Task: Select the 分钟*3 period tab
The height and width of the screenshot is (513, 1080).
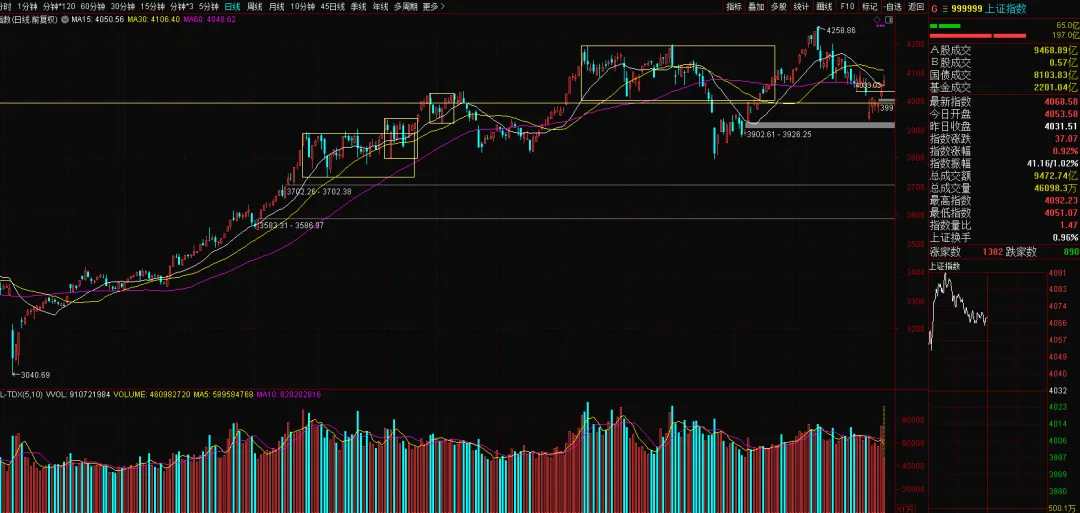Action: pos(182,6)
